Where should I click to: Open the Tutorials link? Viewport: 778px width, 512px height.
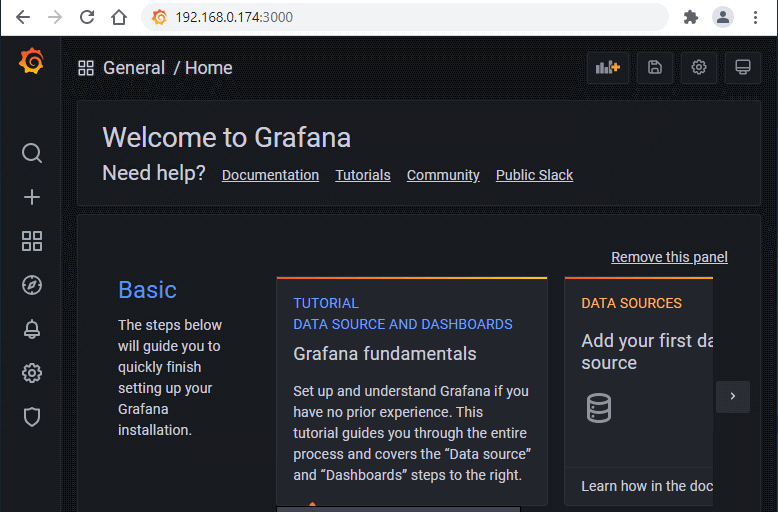tap(363, 175)
